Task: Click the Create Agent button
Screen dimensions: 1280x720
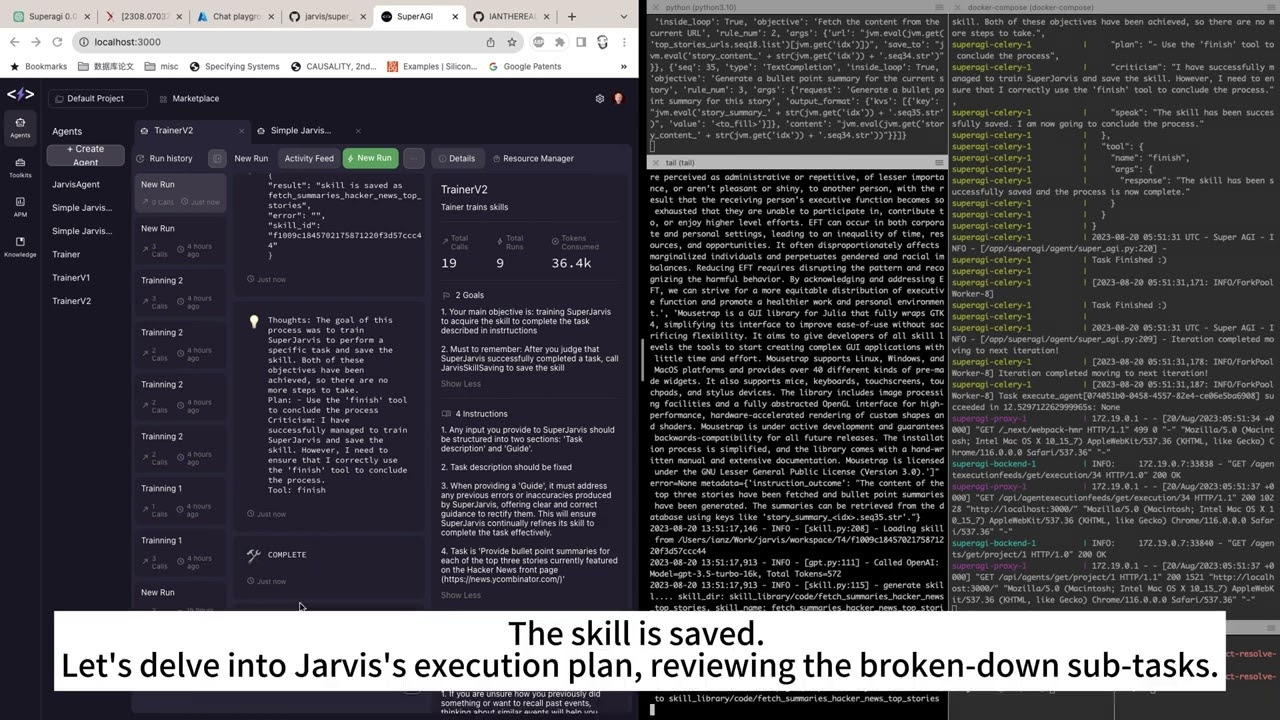Action: click(x=85, y=155)
